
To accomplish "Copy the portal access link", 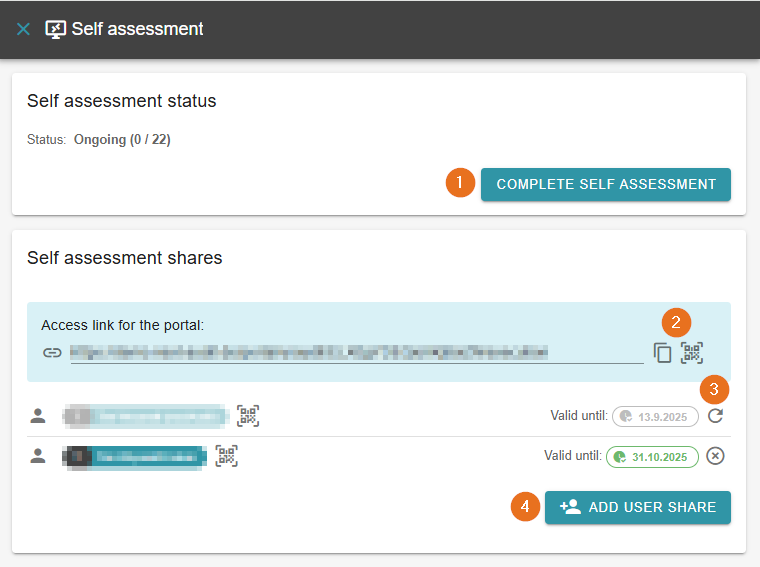I will coord(662,352).
